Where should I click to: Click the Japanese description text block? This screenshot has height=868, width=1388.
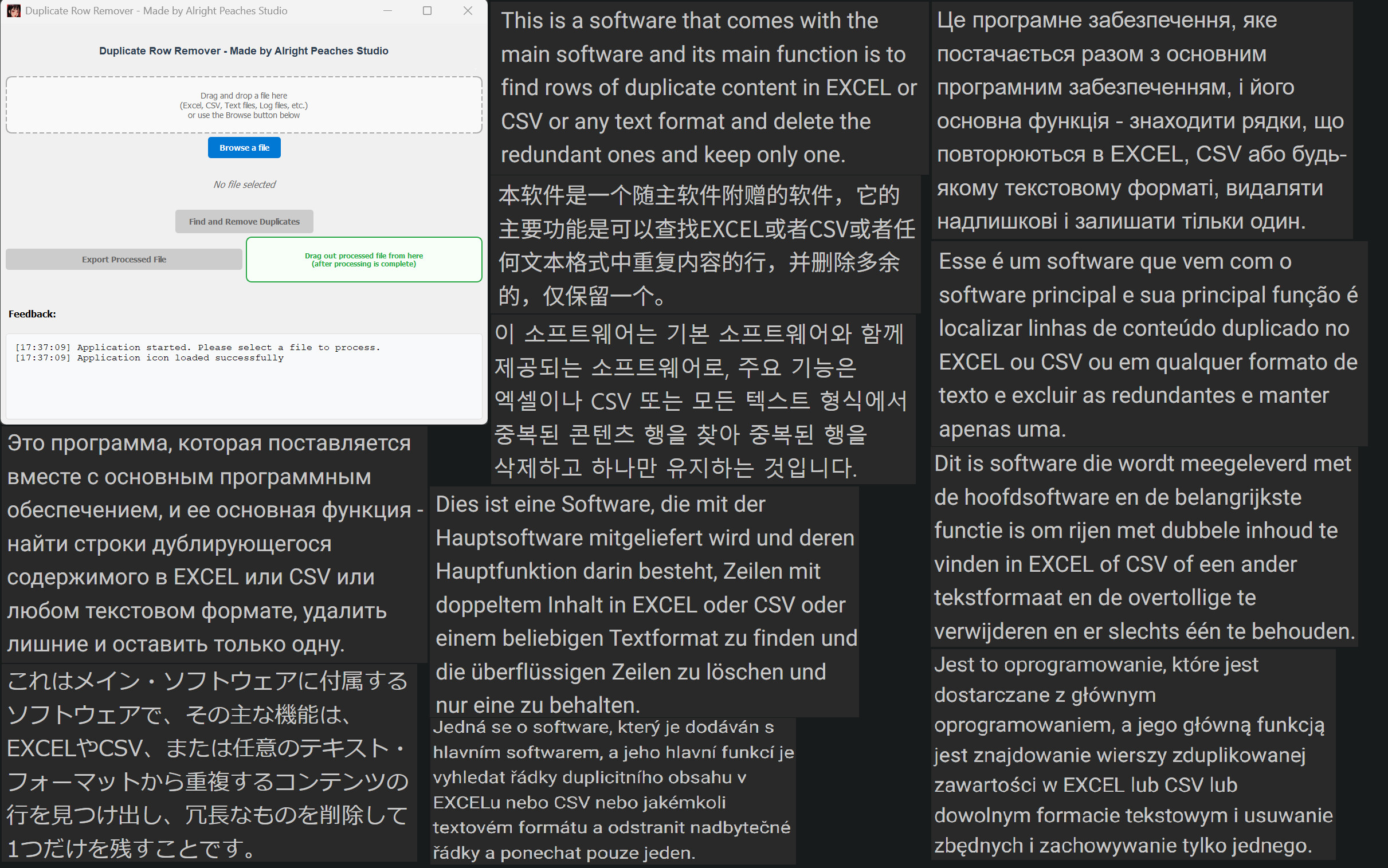point(209,764)
